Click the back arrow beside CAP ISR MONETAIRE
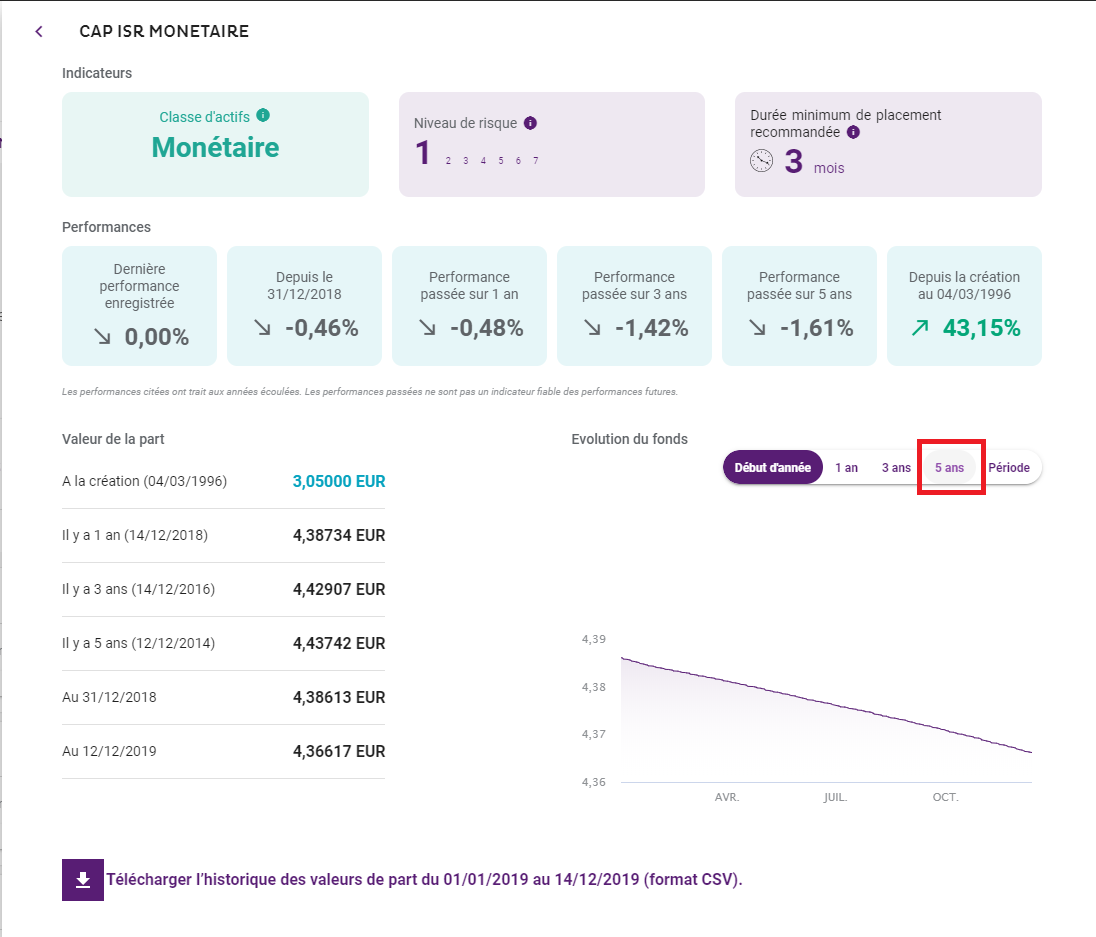Screen dimensions: 1096x937 (39, 32)
